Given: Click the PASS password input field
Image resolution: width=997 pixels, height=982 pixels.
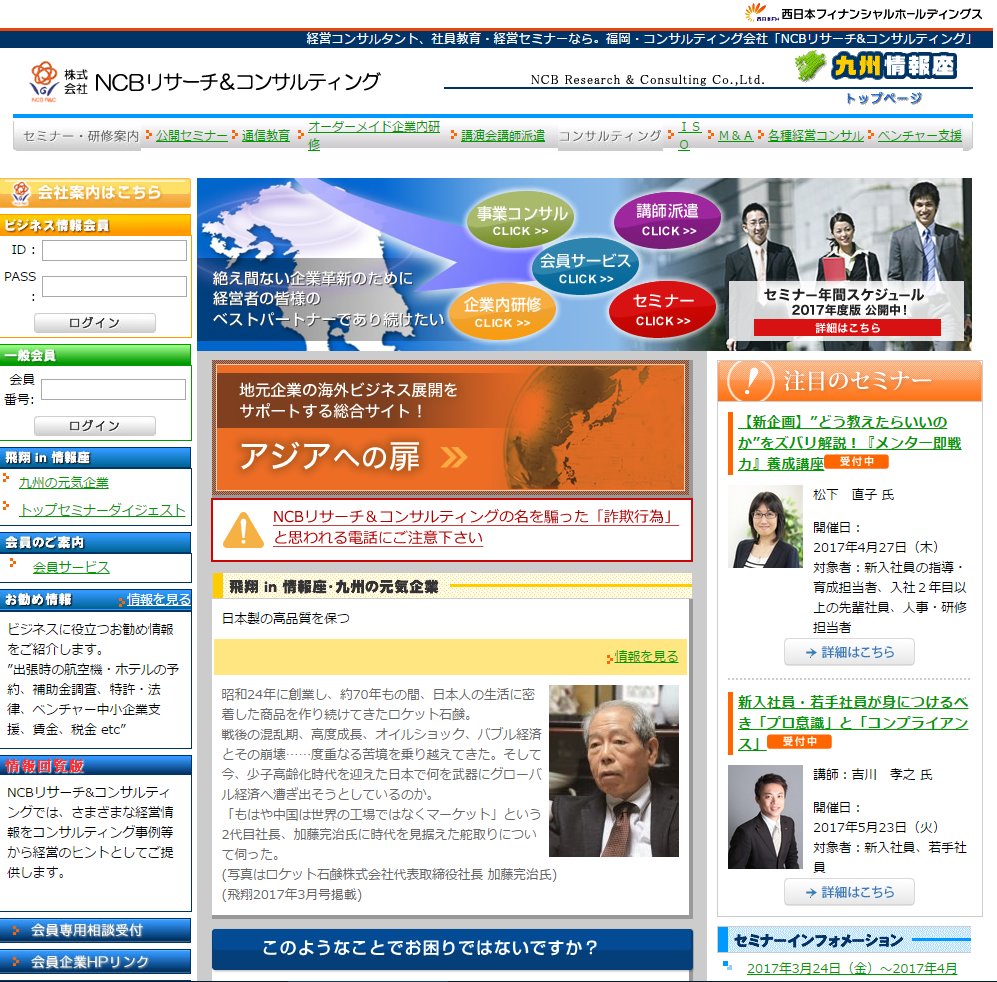Looking at the screenshot, I should pos(114,286).
